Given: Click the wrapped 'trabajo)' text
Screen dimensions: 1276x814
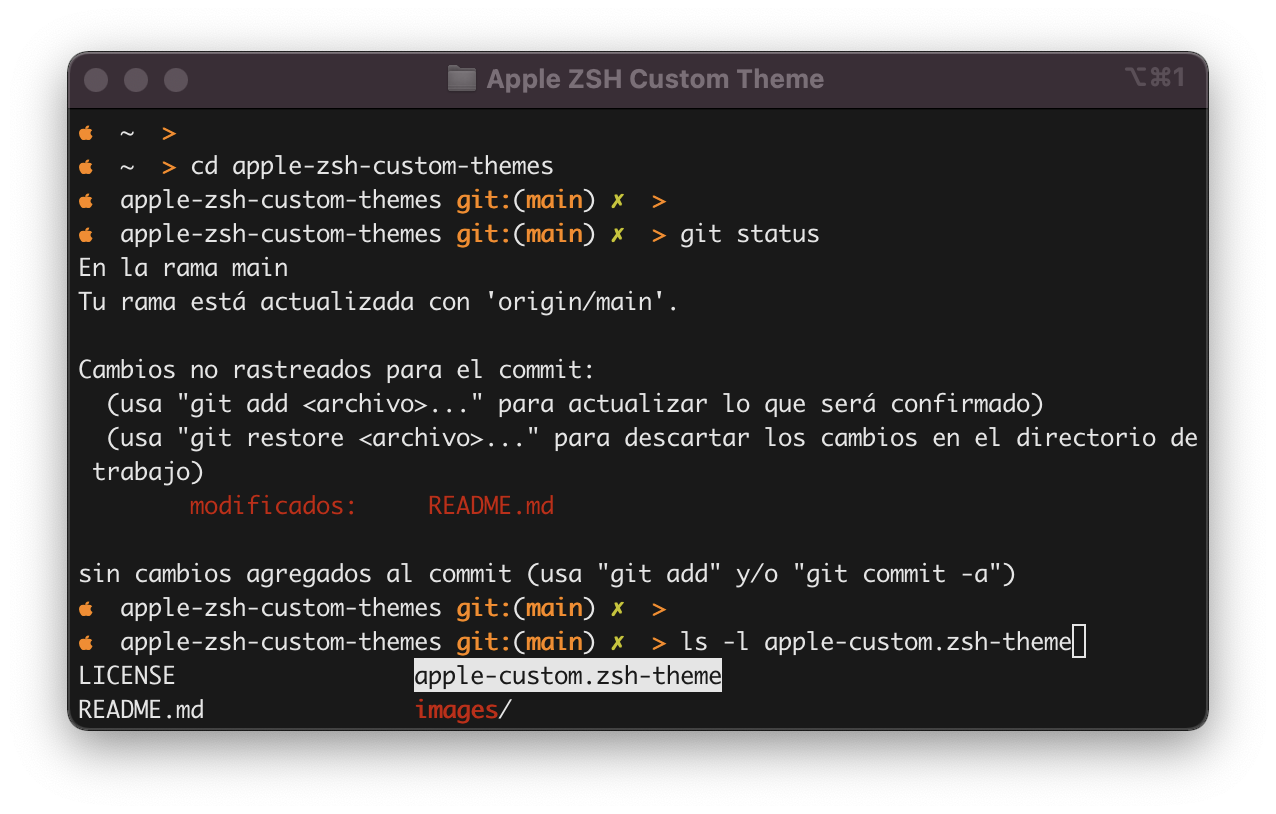Looking at the screenshot, I should tap(148, 472).
